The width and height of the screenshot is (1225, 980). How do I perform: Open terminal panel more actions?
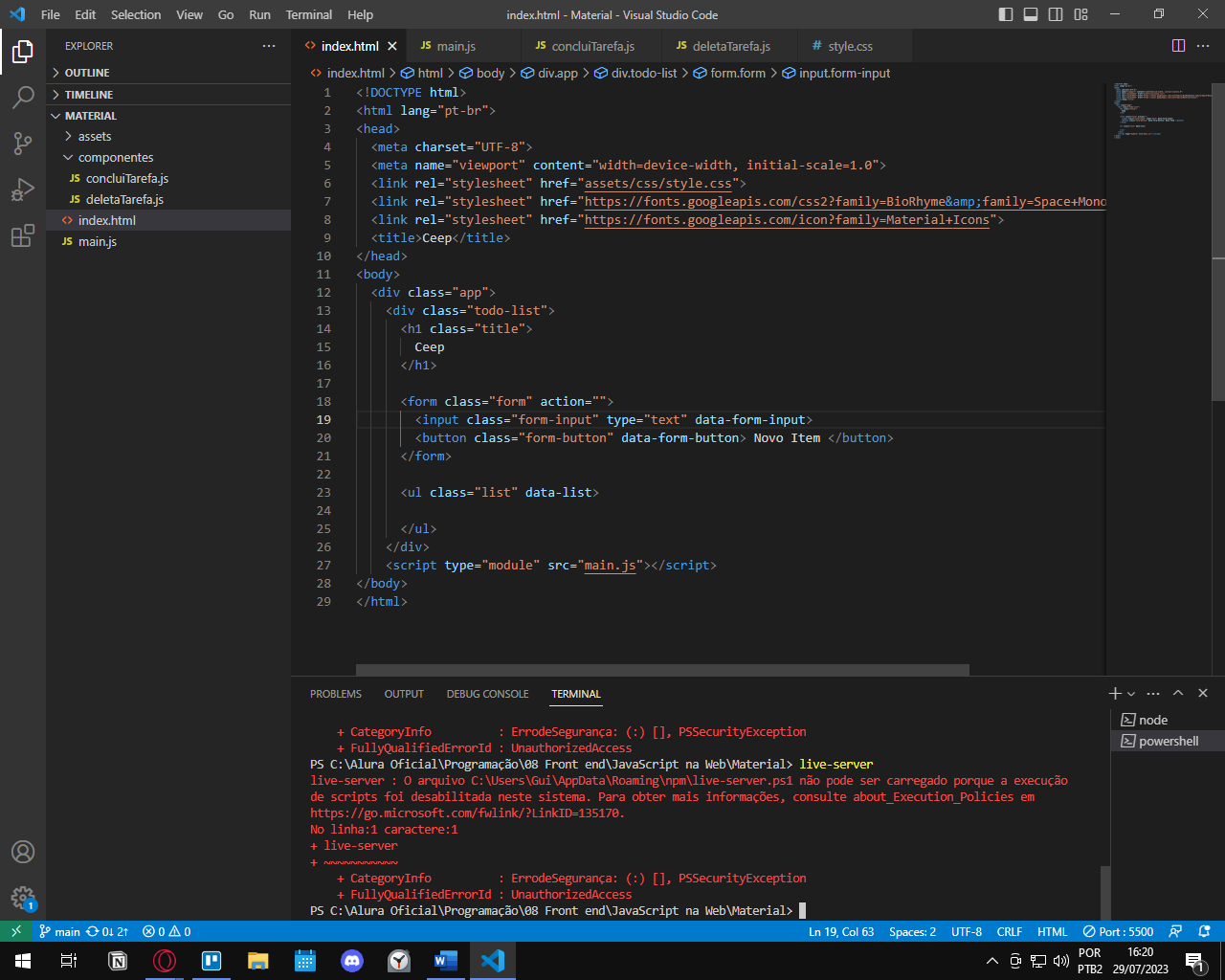[1153, 693]
